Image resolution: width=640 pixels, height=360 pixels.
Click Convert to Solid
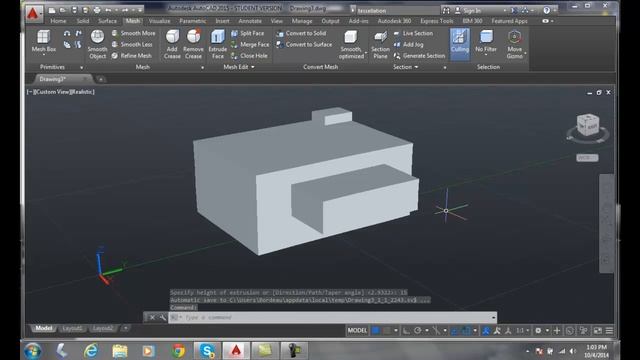coord(301,33)
